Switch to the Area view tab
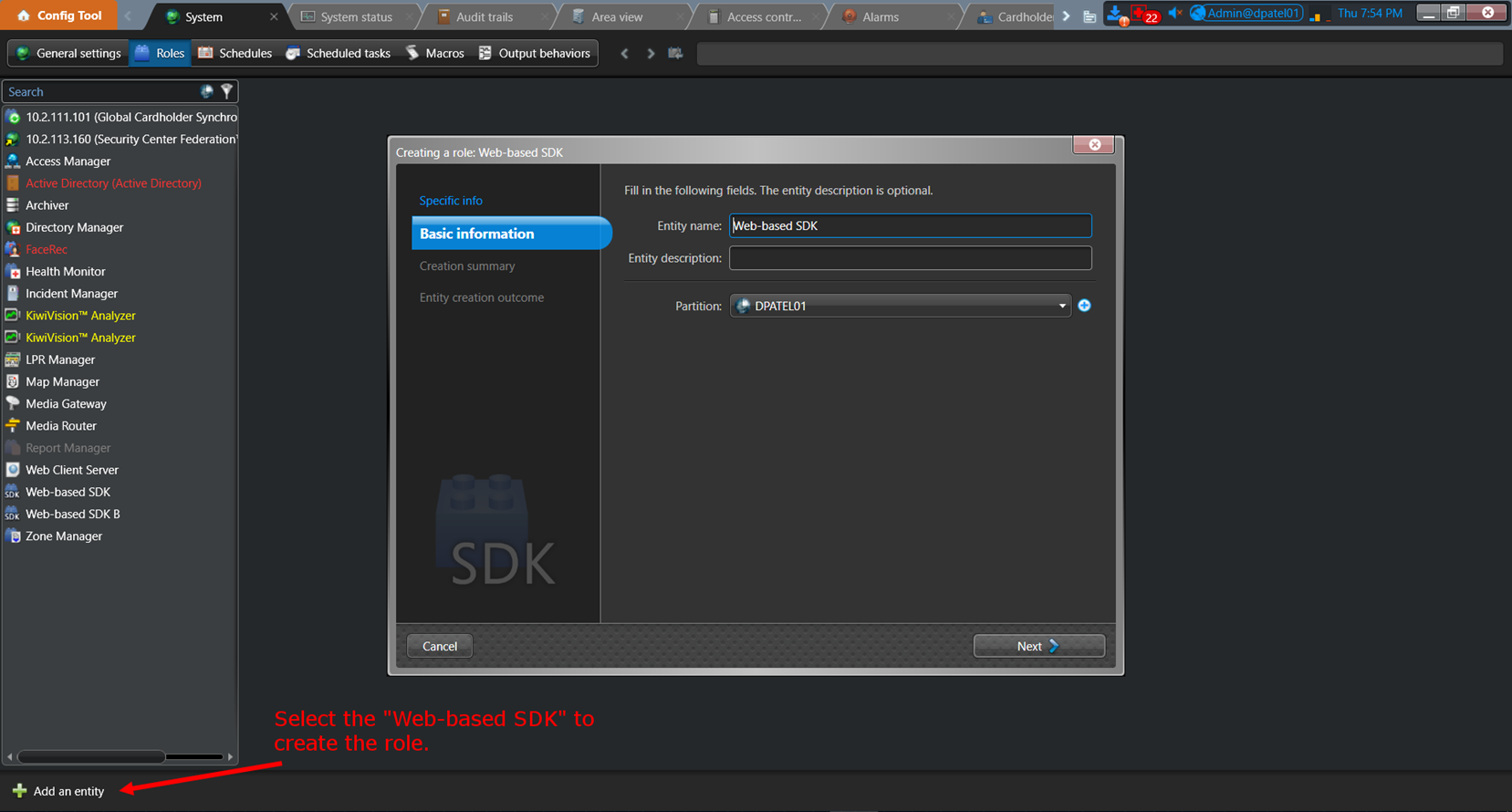The image size is (1512, 812). 618,16
